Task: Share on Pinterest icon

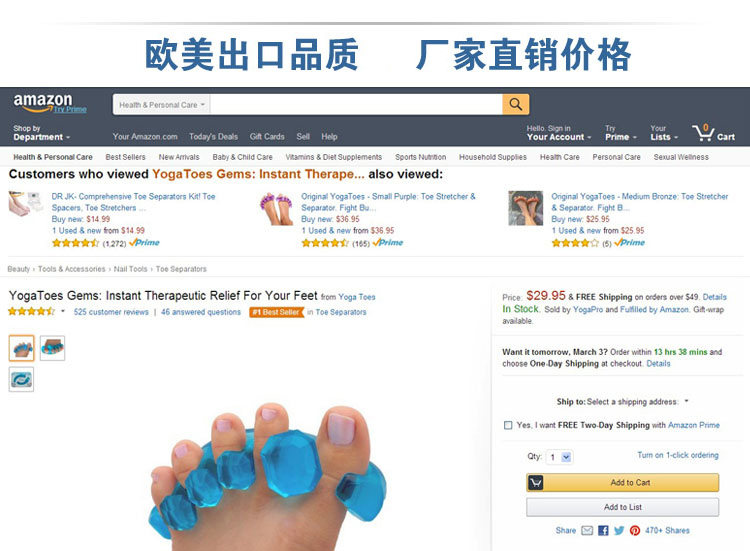Action: click(635, 530)
